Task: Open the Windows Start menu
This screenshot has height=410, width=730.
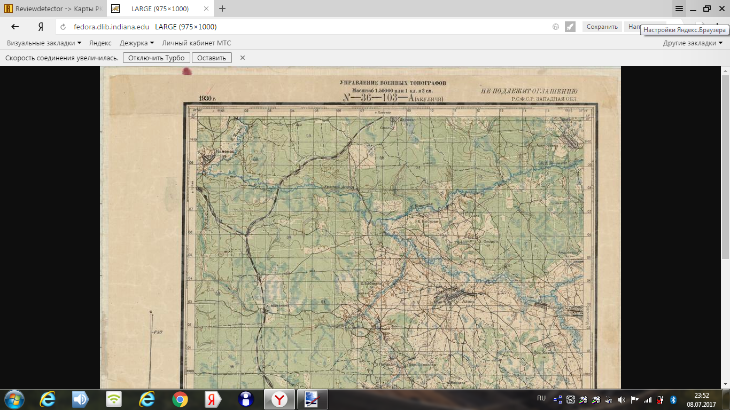Action: [14, 399]
